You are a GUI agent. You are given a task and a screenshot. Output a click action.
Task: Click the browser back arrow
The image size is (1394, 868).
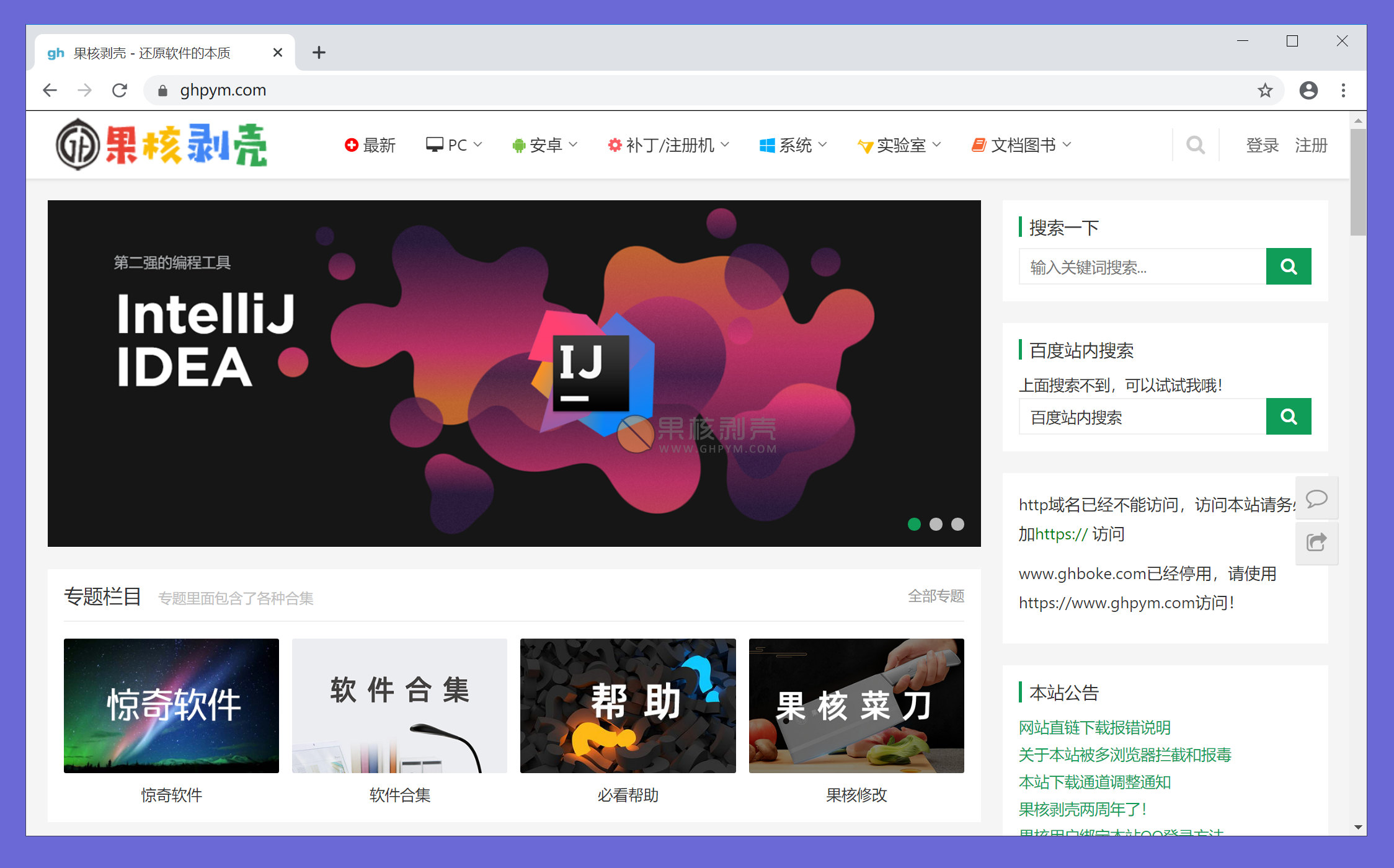tap(50, 91)
